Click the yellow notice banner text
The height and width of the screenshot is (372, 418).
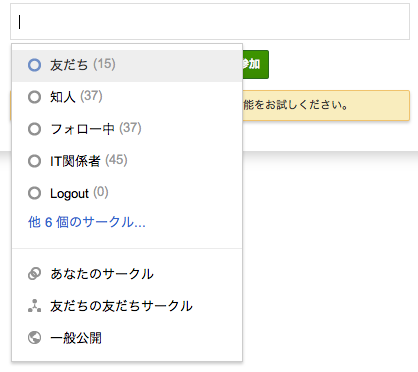click(296, 105)
